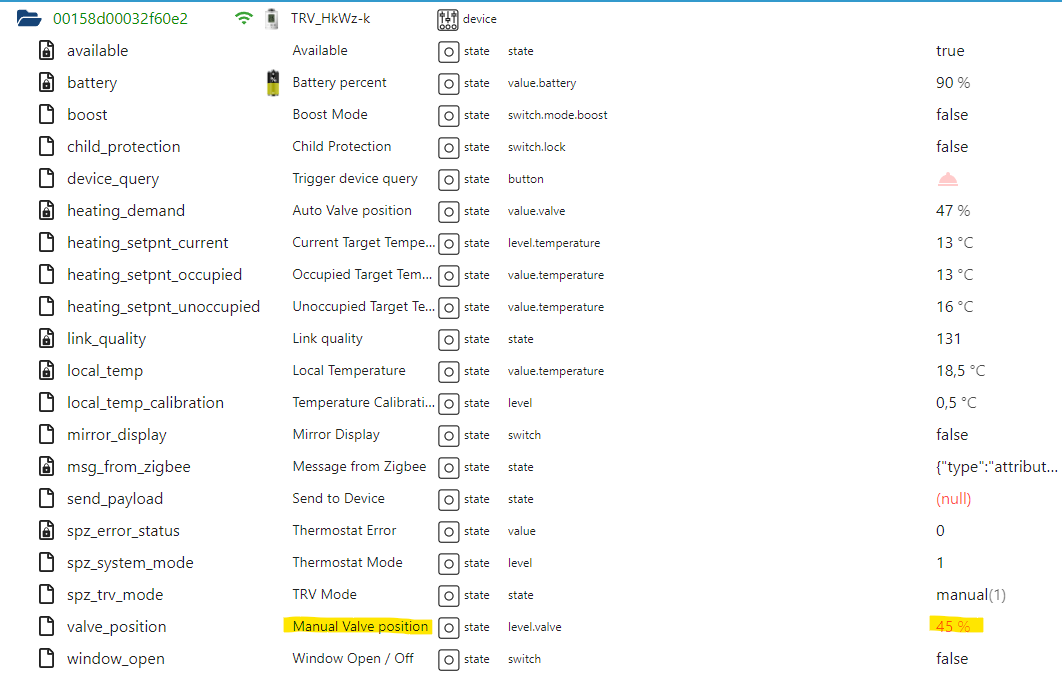Click the file icon for 'spz_system_mode'
This screenshot has width=1062, height=675.
[x=46, y=563]
